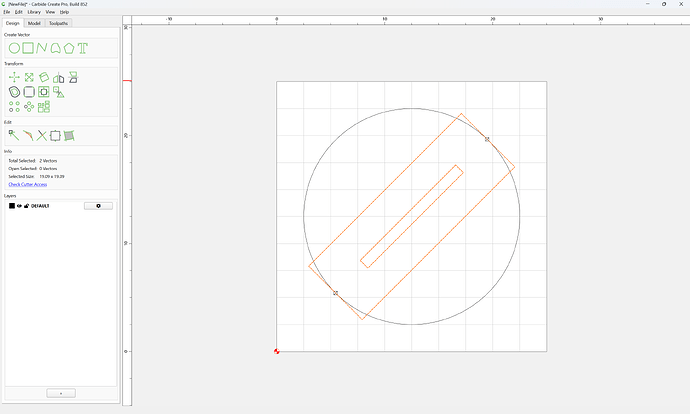Click Check Cutter Access link
The height and width of the screenshot is (414, 690).
tap(28, 184)
